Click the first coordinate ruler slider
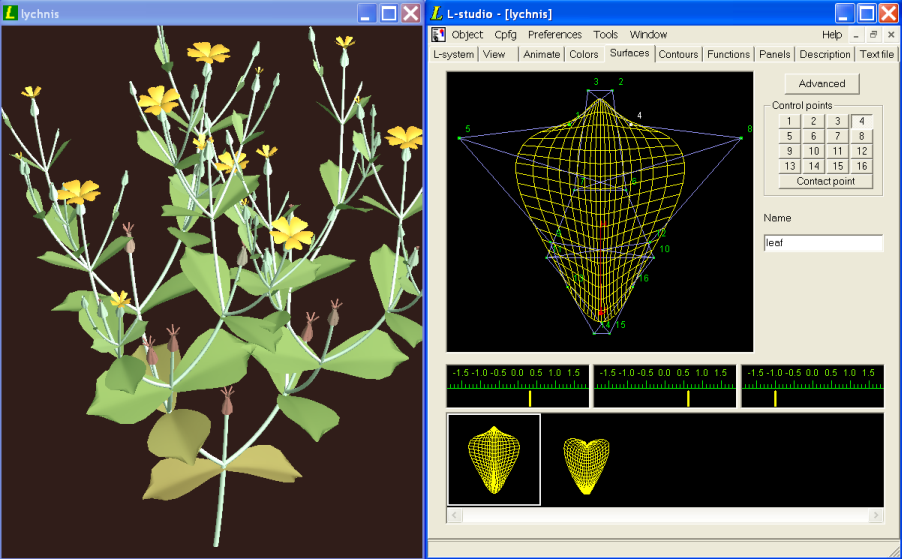 (x=518, y=385)
